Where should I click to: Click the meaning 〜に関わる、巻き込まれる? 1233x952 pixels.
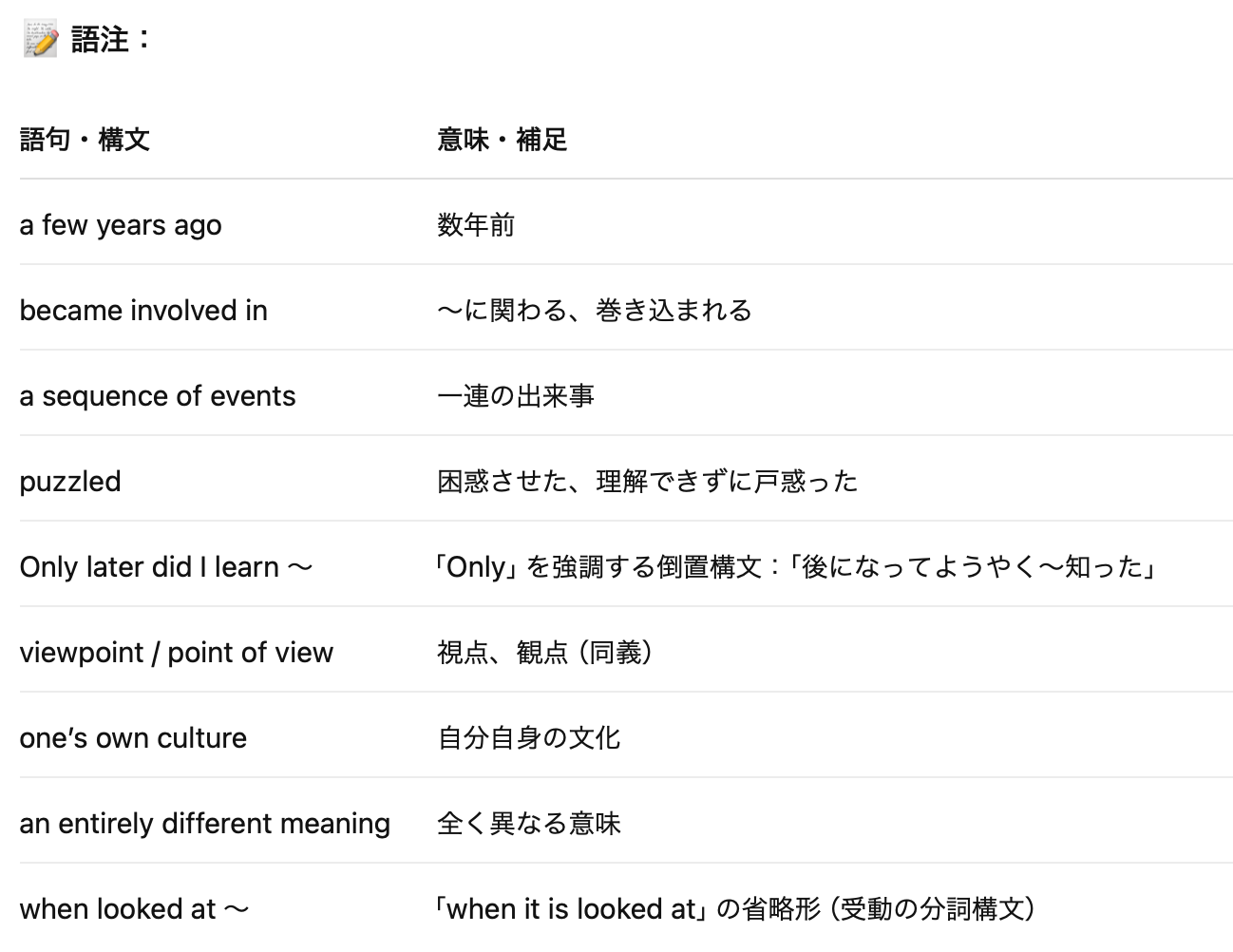[595, 311]
